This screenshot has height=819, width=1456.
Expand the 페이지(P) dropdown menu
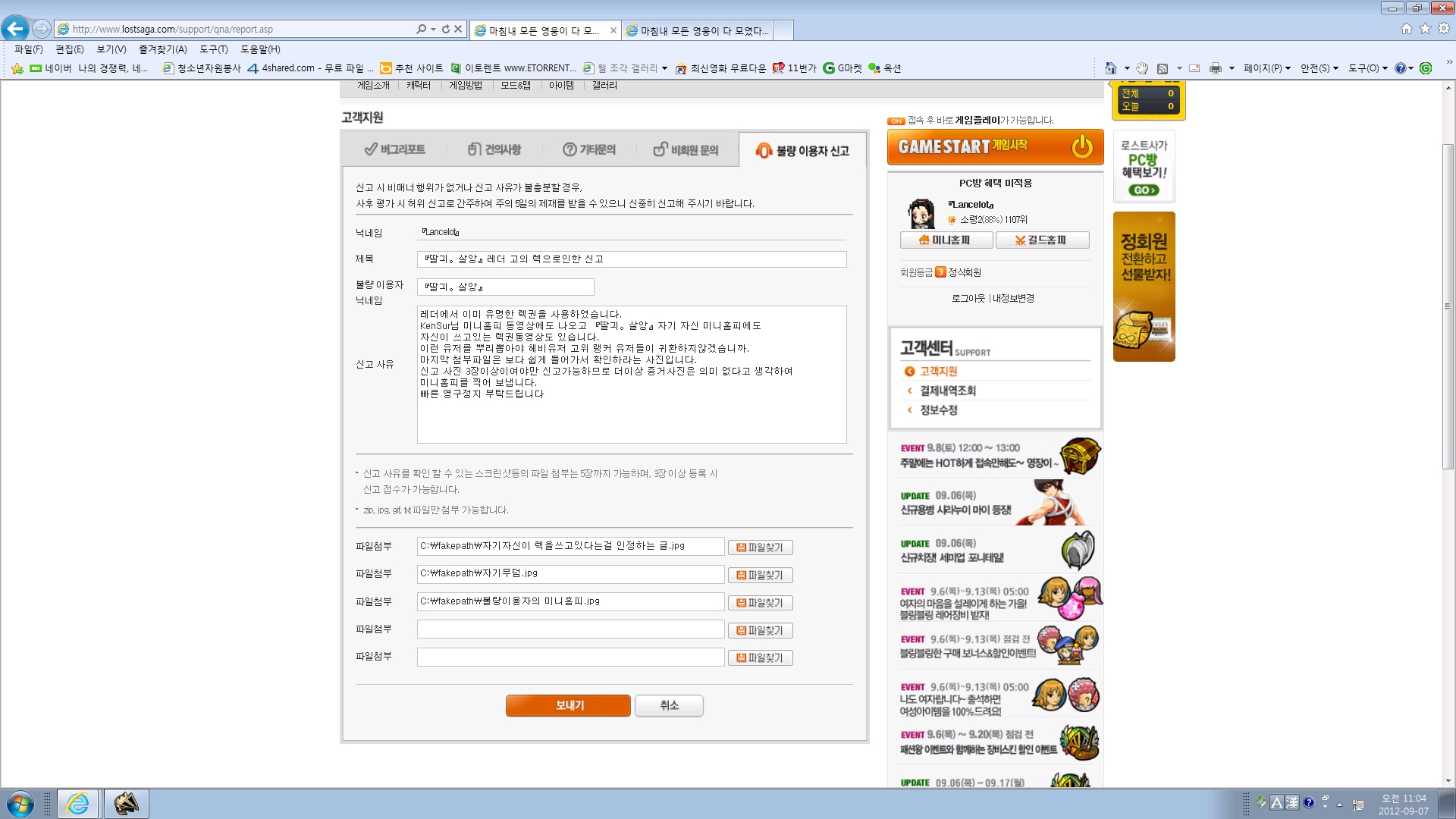[1266, 68]
